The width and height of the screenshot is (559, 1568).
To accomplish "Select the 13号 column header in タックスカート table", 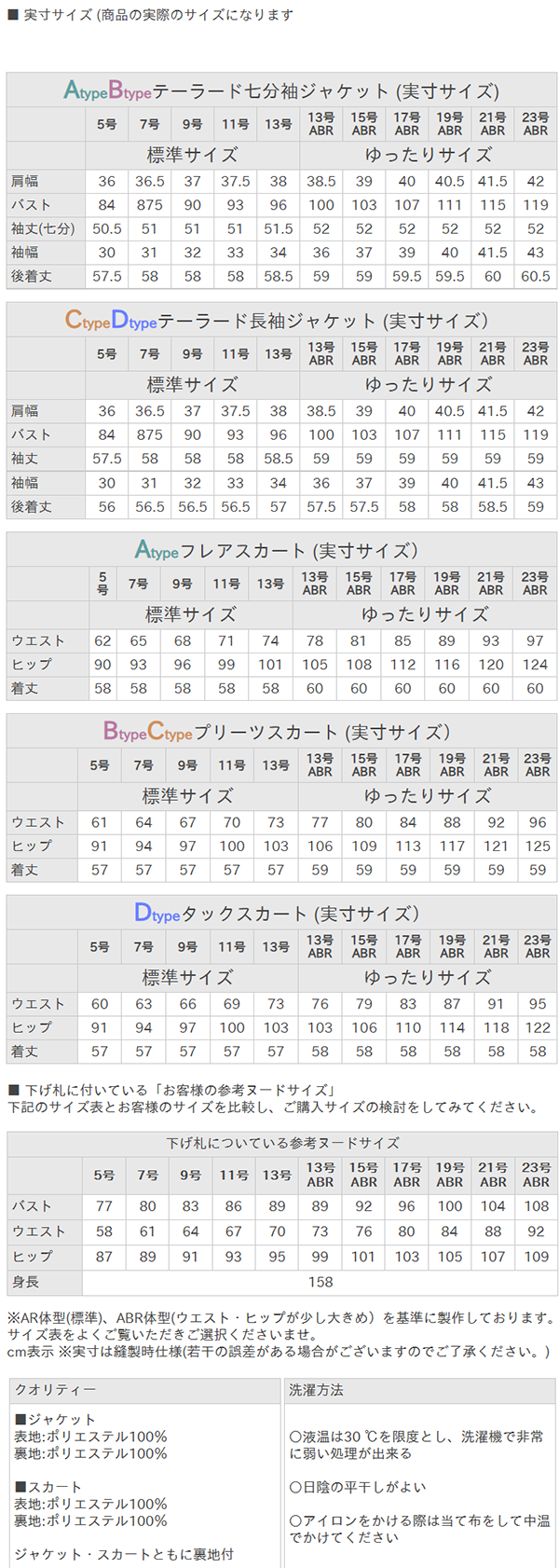I will click(x=276, y=947).
